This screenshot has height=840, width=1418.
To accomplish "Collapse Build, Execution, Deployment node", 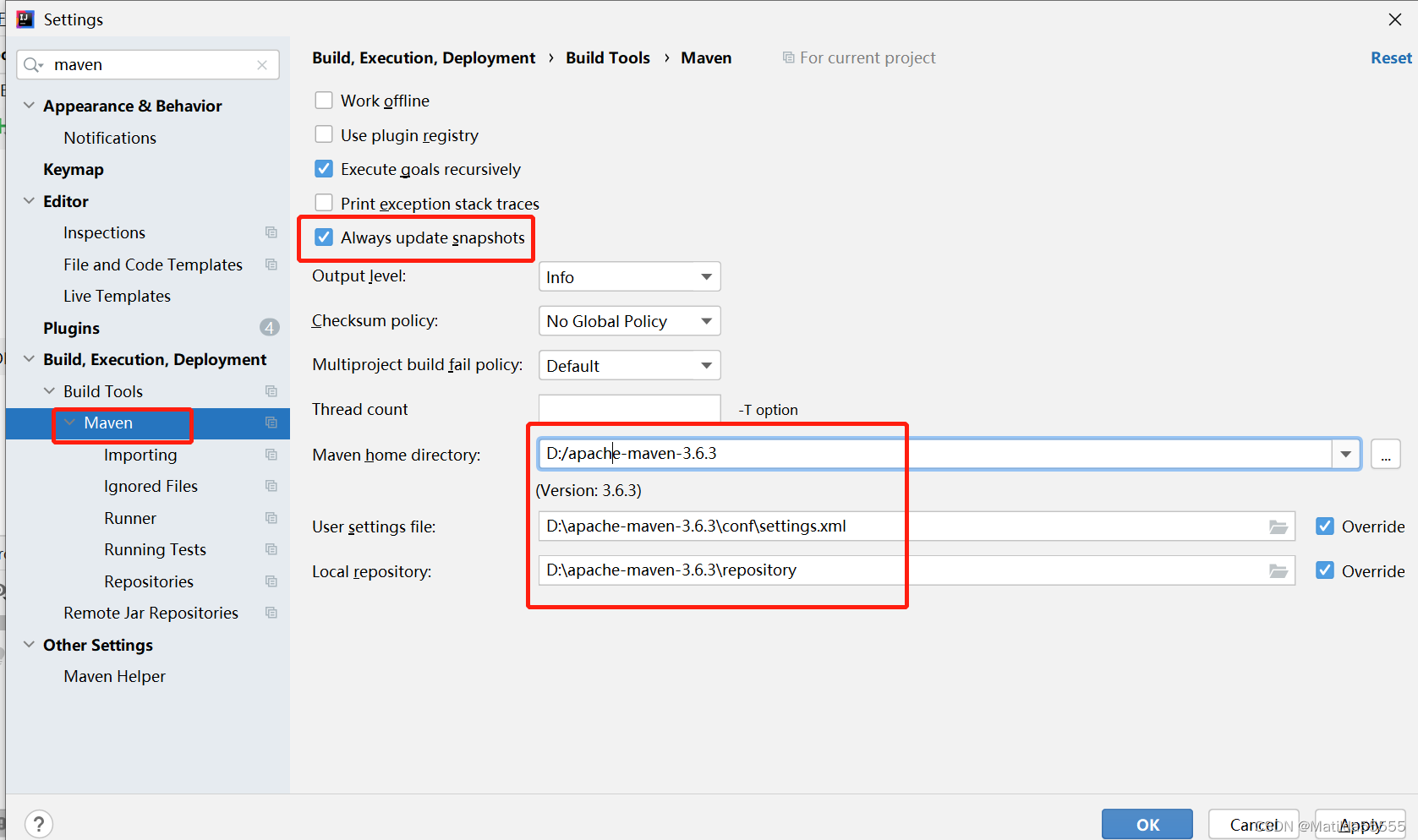I will [29, 359].
